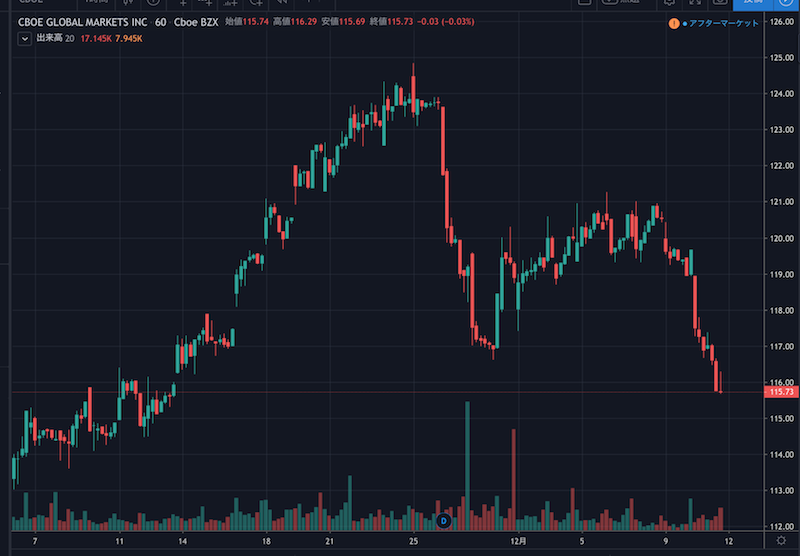
Task: Click the blue publish button at top
Action: (x=751, y=3)
